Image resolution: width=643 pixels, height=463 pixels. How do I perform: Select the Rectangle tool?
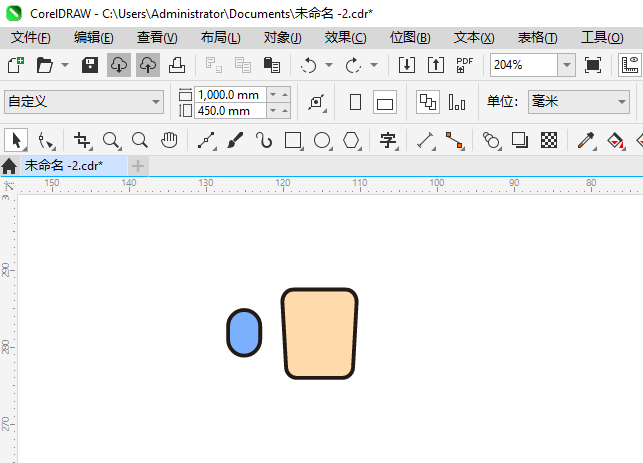coord(293,140)
